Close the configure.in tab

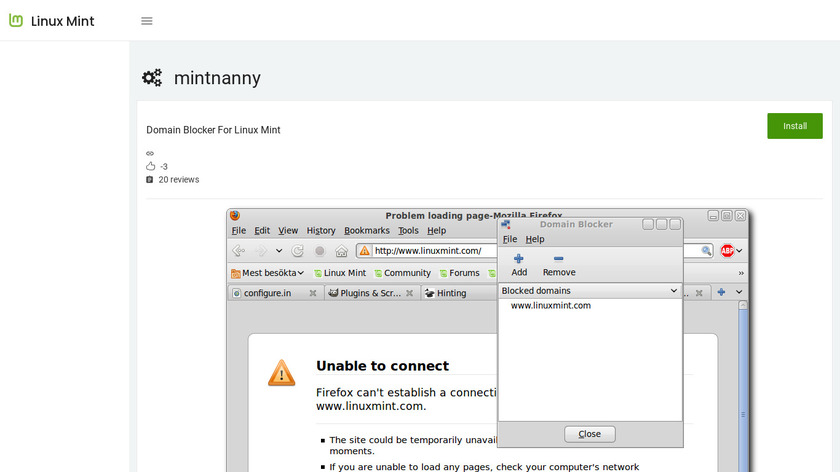(313, 293)
